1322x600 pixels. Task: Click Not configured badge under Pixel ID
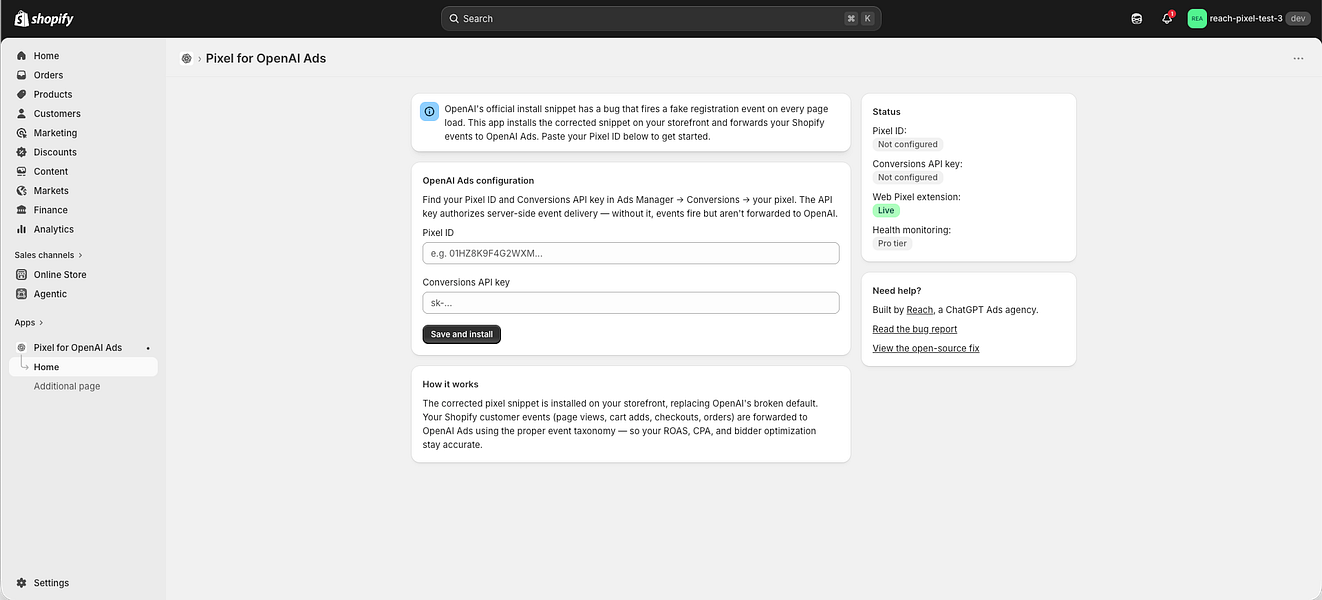click(908, 145)
